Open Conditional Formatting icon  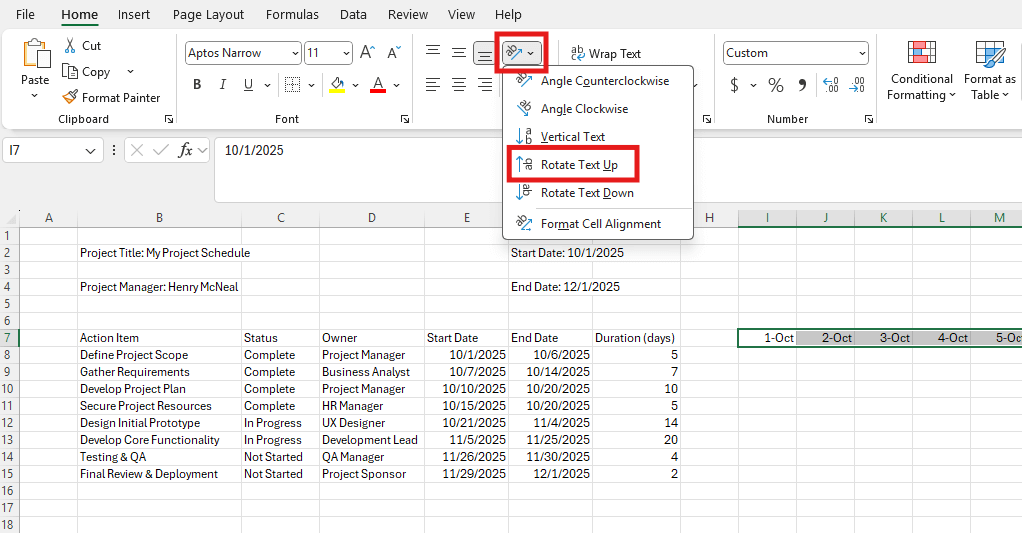coord(921,54)
